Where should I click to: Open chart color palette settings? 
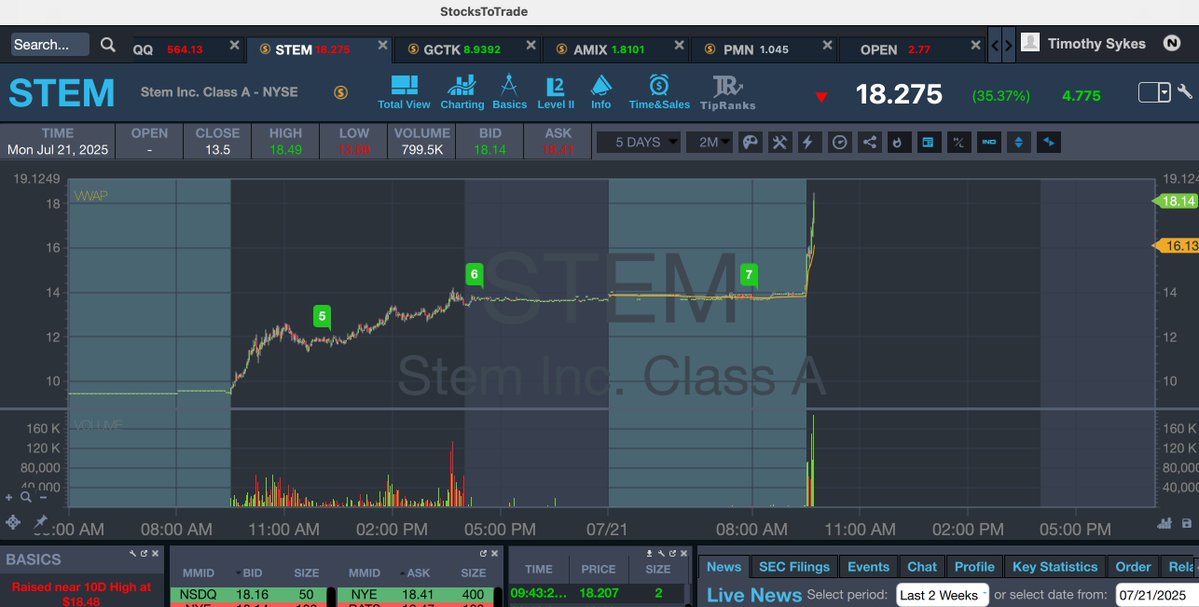click(x=750, y=142)
